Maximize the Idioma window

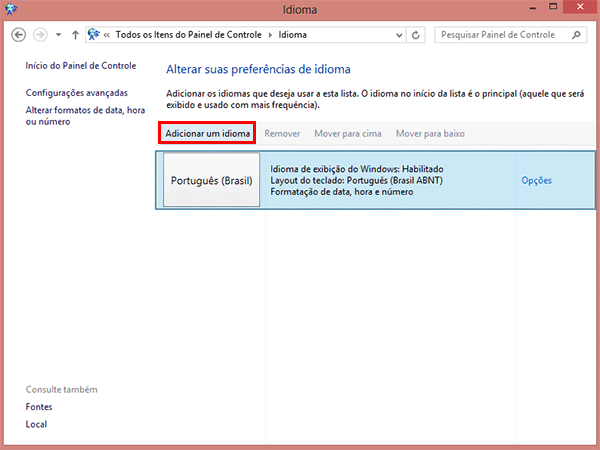[553, 7]
